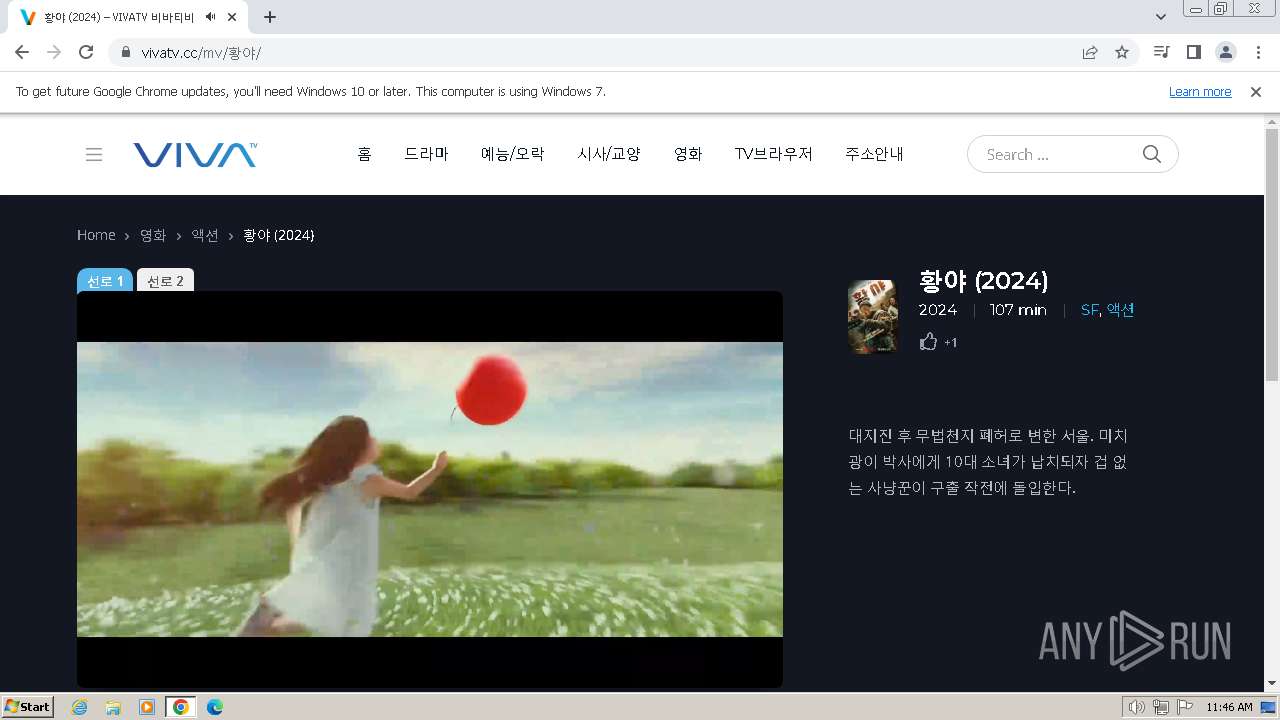The width and height of the screenshot is (1280, 720).
Task: Switch to the 선로 2 tab
Action: pyautogui.click(x=165, y=280)
